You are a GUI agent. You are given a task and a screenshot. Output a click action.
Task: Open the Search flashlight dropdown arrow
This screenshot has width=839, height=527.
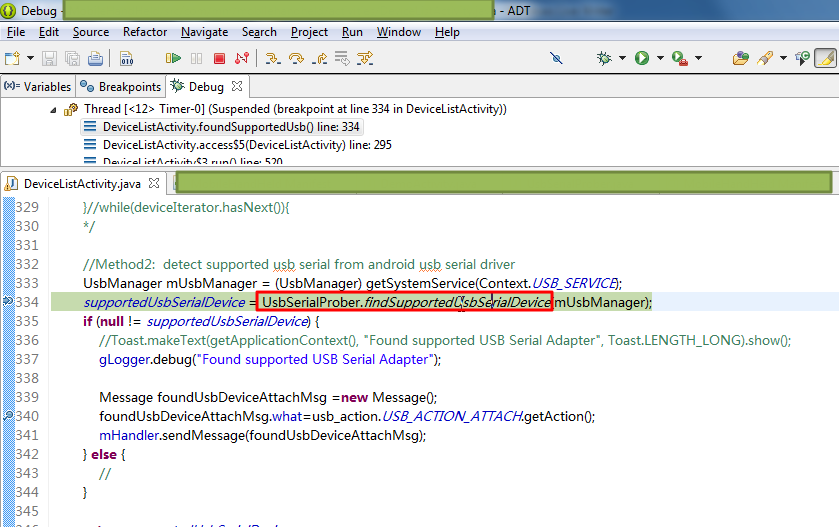(783, 58)
